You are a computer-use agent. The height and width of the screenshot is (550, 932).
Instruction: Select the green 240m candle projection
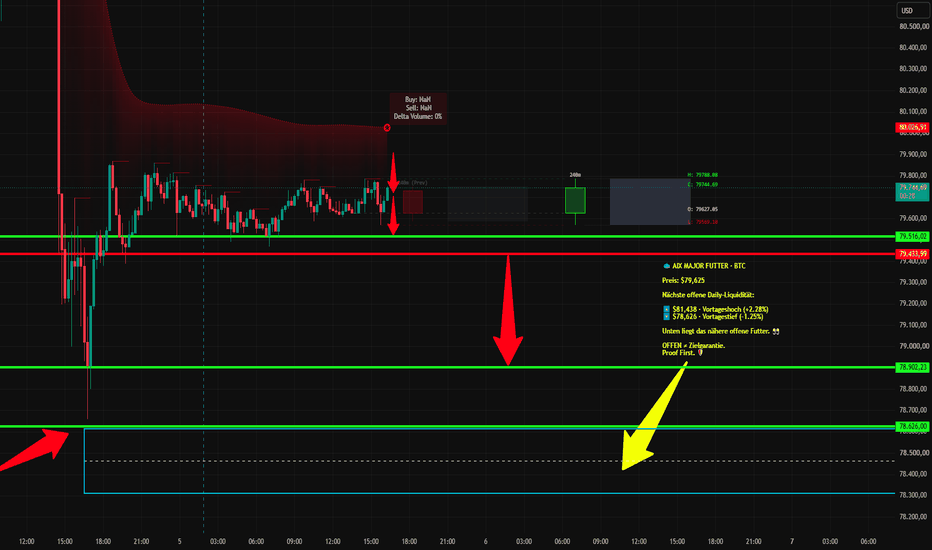[x=575, y=200]
